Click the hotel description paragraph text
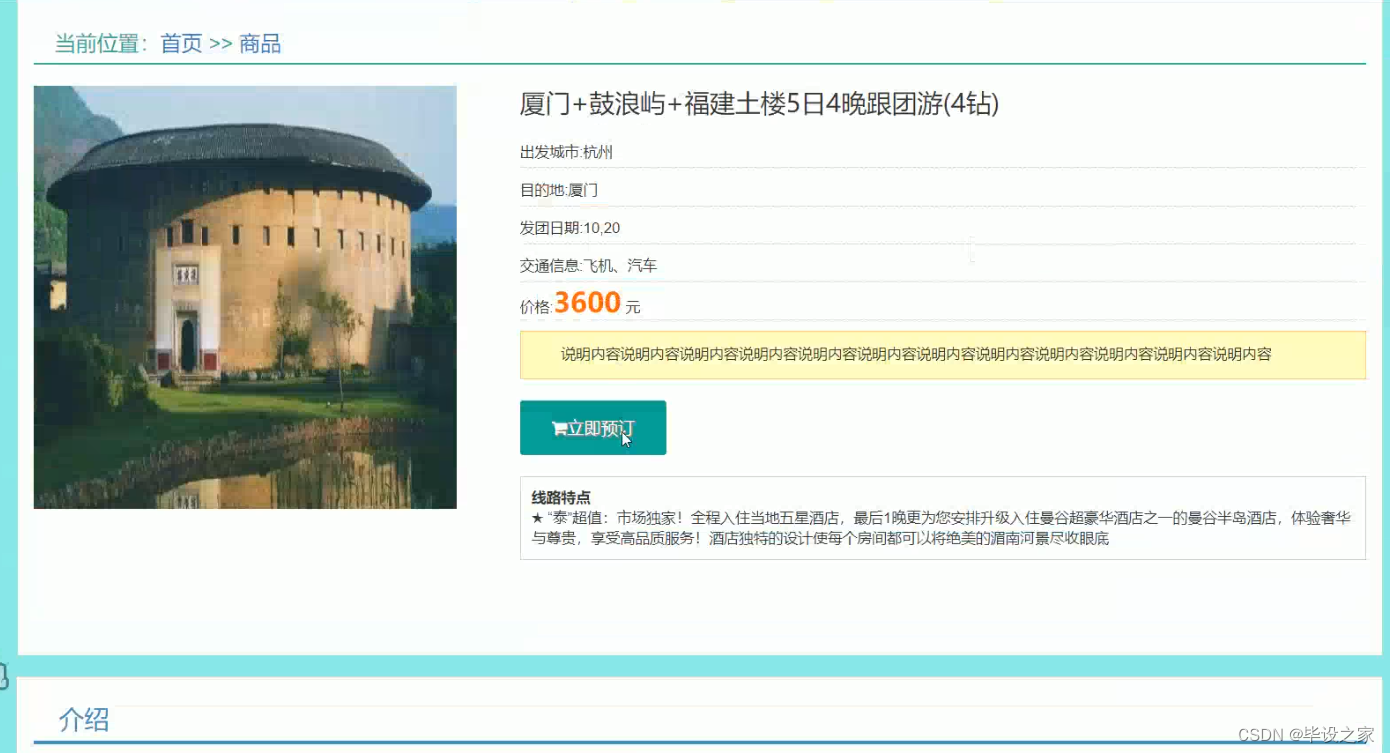 pos(941,528)
